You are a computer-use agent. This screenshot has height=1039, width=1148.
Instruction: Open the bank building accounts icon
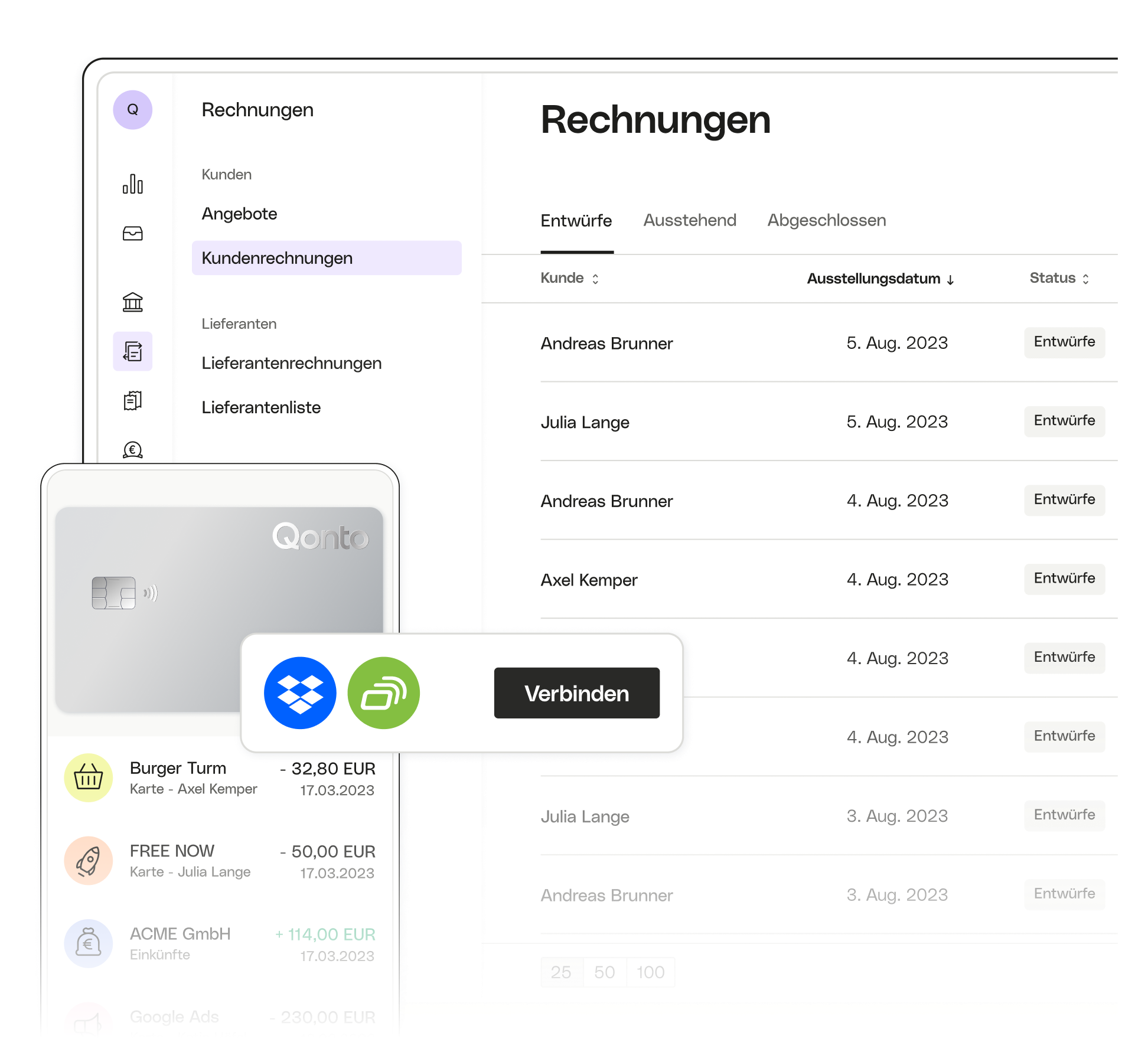(132, 302)
